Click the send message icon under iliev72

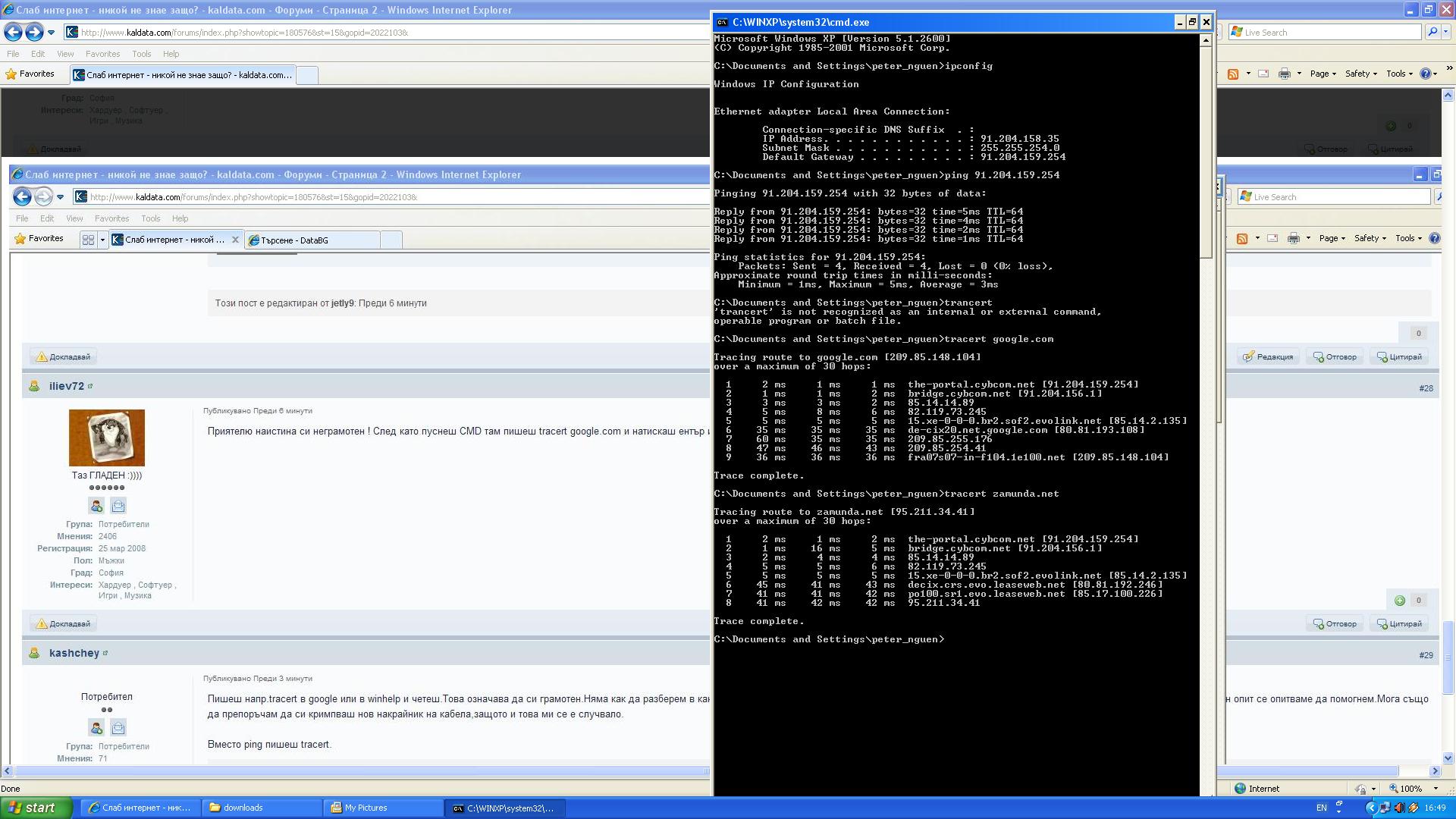tap(118, 506)
